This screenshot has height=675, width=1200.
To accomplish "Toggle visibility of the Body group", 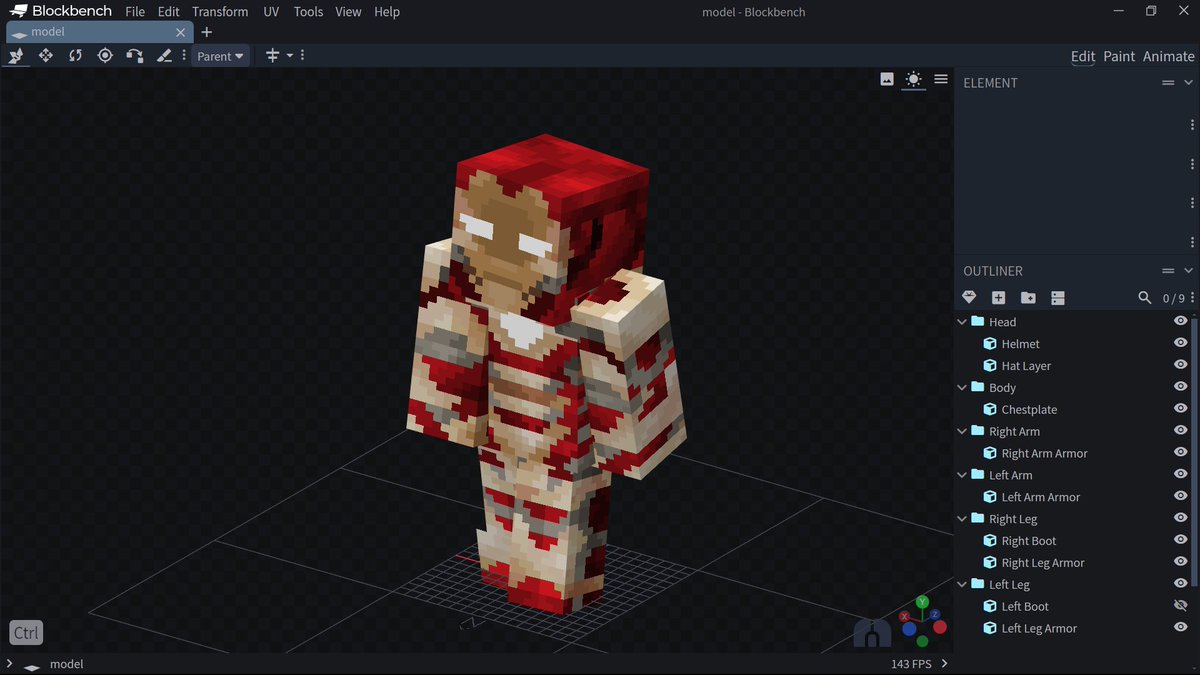I will coord(1180,387).
